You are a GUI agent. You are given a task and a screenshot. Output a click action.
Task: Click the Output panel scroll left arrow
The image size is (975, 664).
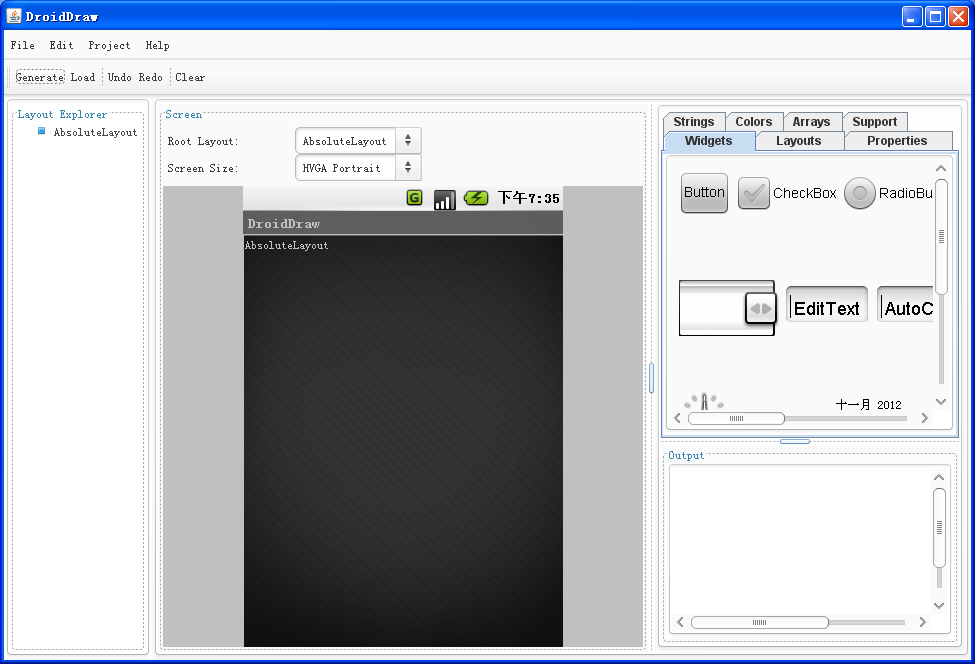tap(680, 622)
